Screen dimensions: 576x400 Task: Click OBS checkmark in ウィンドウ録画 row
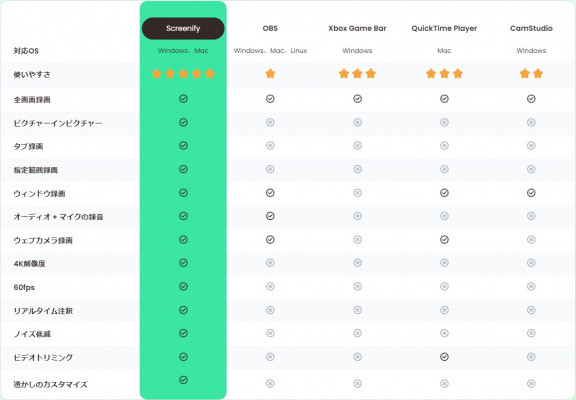[x=270, y=193]
